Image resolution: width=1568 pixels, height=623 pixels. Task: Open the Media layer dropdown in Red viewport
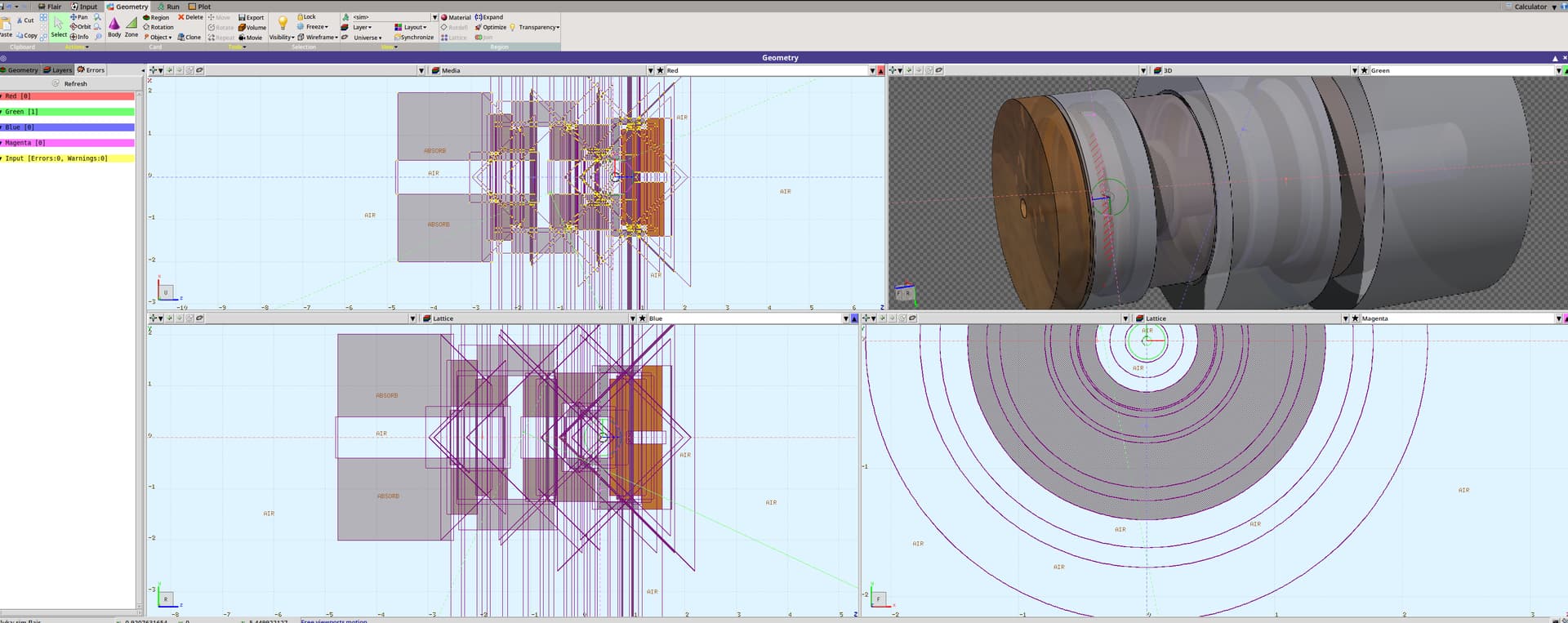650,71
